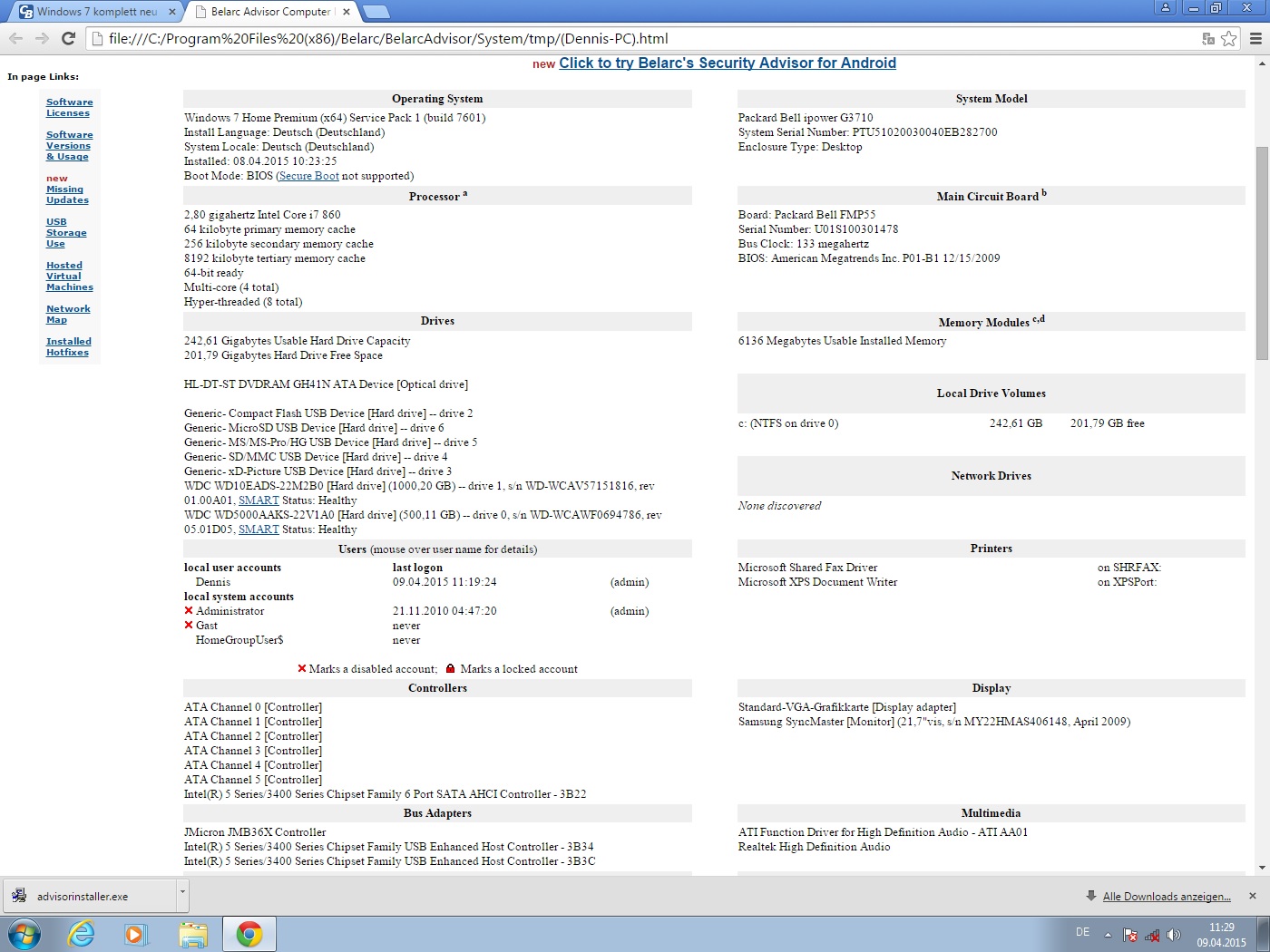Go to Missing Updates section
The width and height of the screenshot is (1270, 952).
[x=67, y=195]
